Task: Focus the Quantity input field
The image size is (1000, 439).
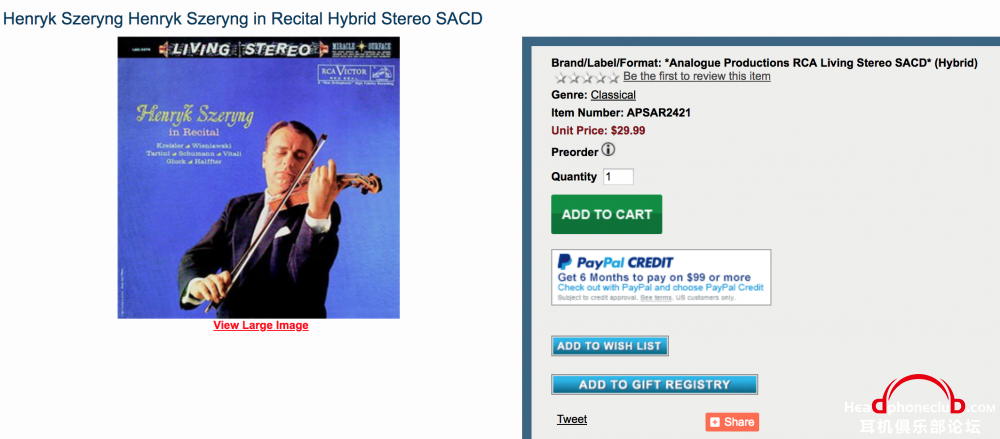Action: pos(618,177)
